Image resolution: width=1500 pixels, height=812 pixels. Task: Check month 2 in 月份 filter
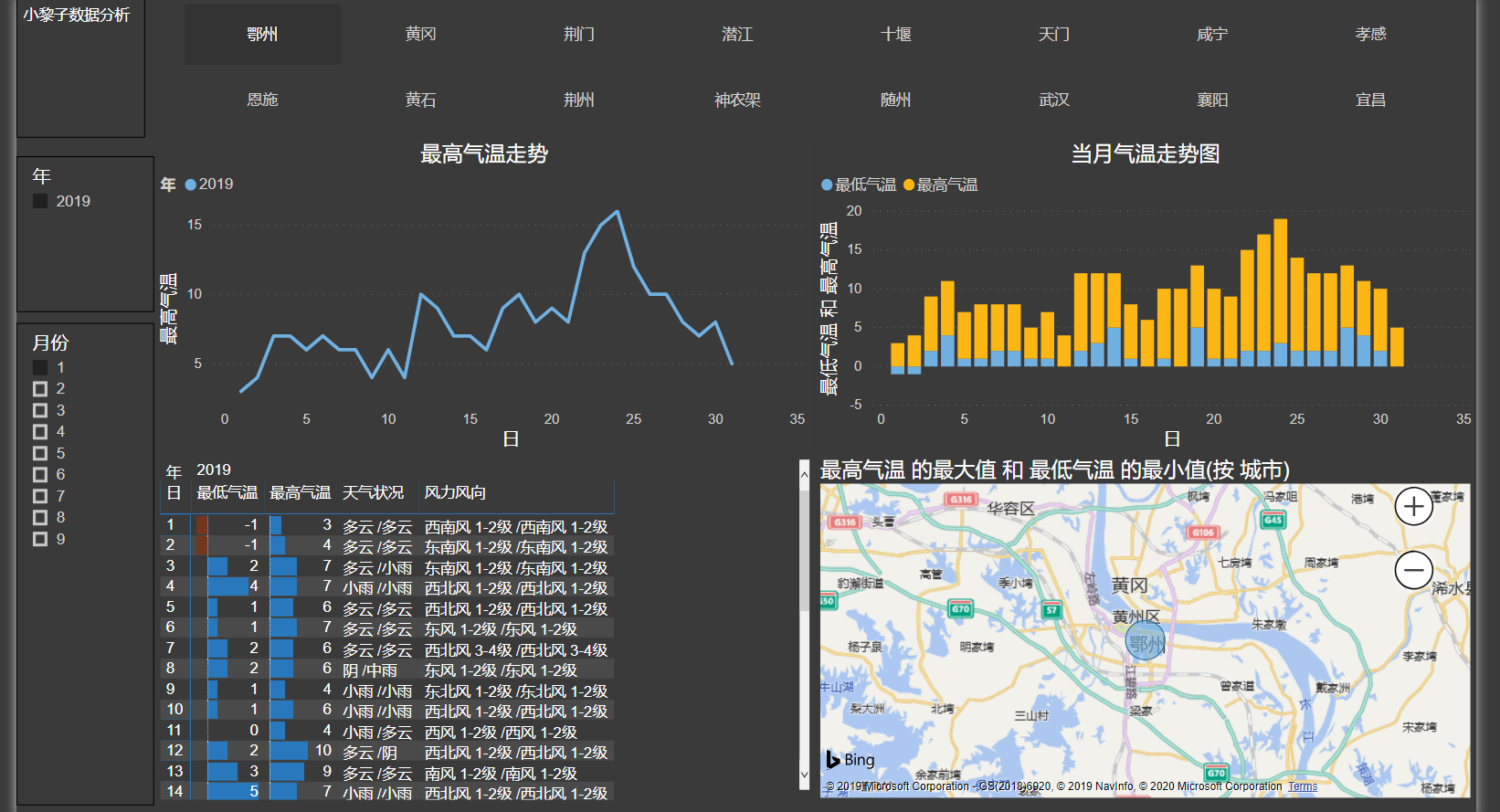click(x=40, y=389)
